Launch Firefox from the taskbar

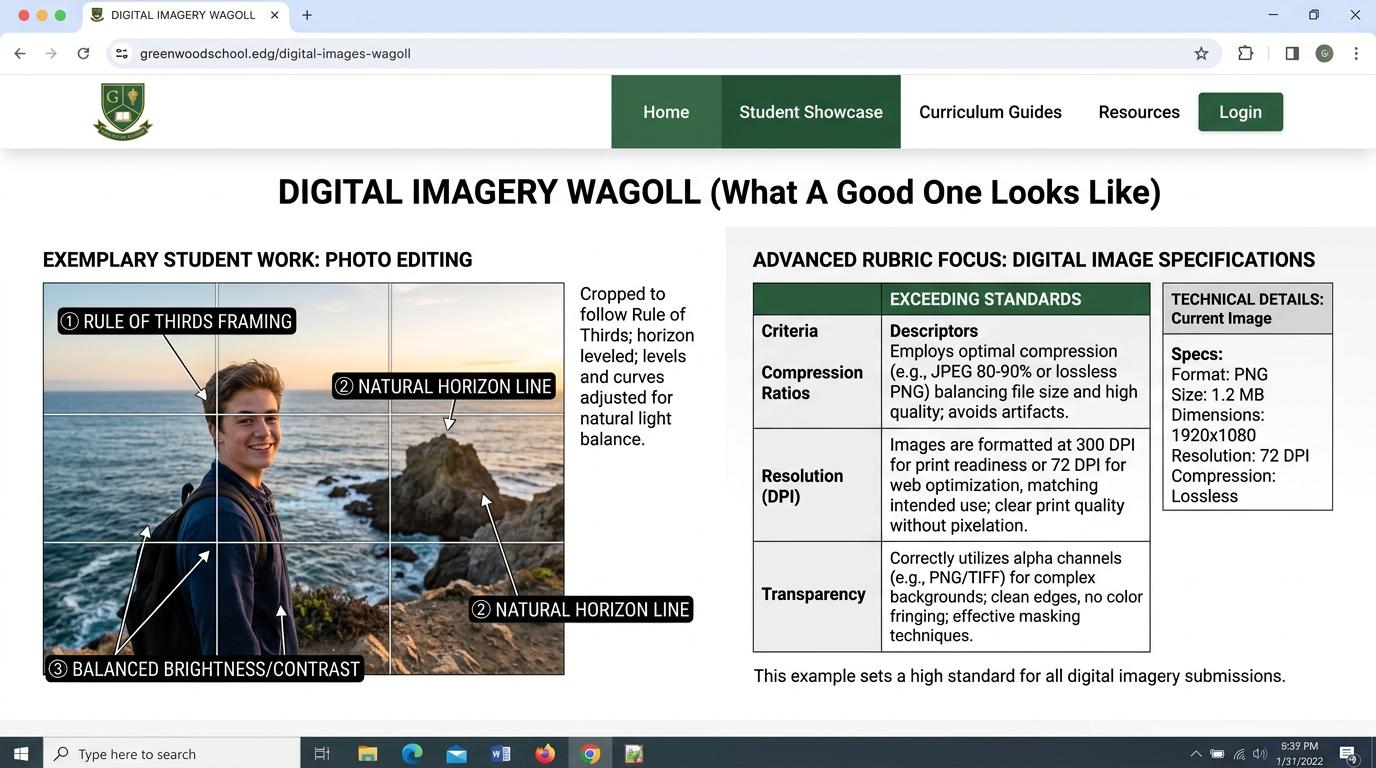point(545,754)
